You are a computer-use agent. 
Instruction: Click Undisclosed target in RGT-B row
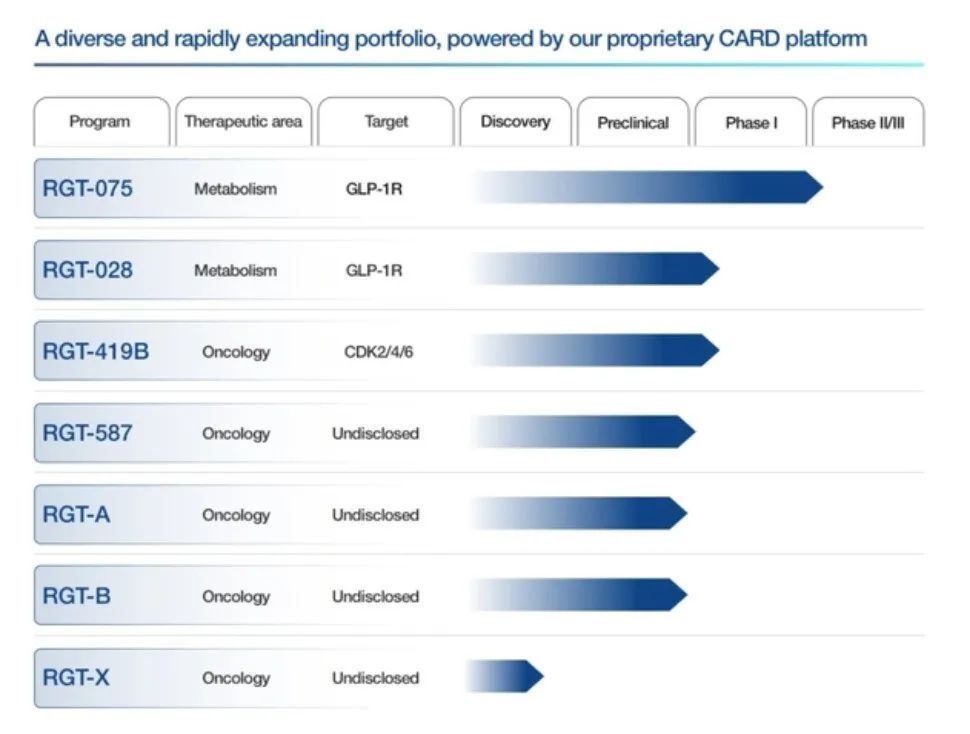[376, 597]
